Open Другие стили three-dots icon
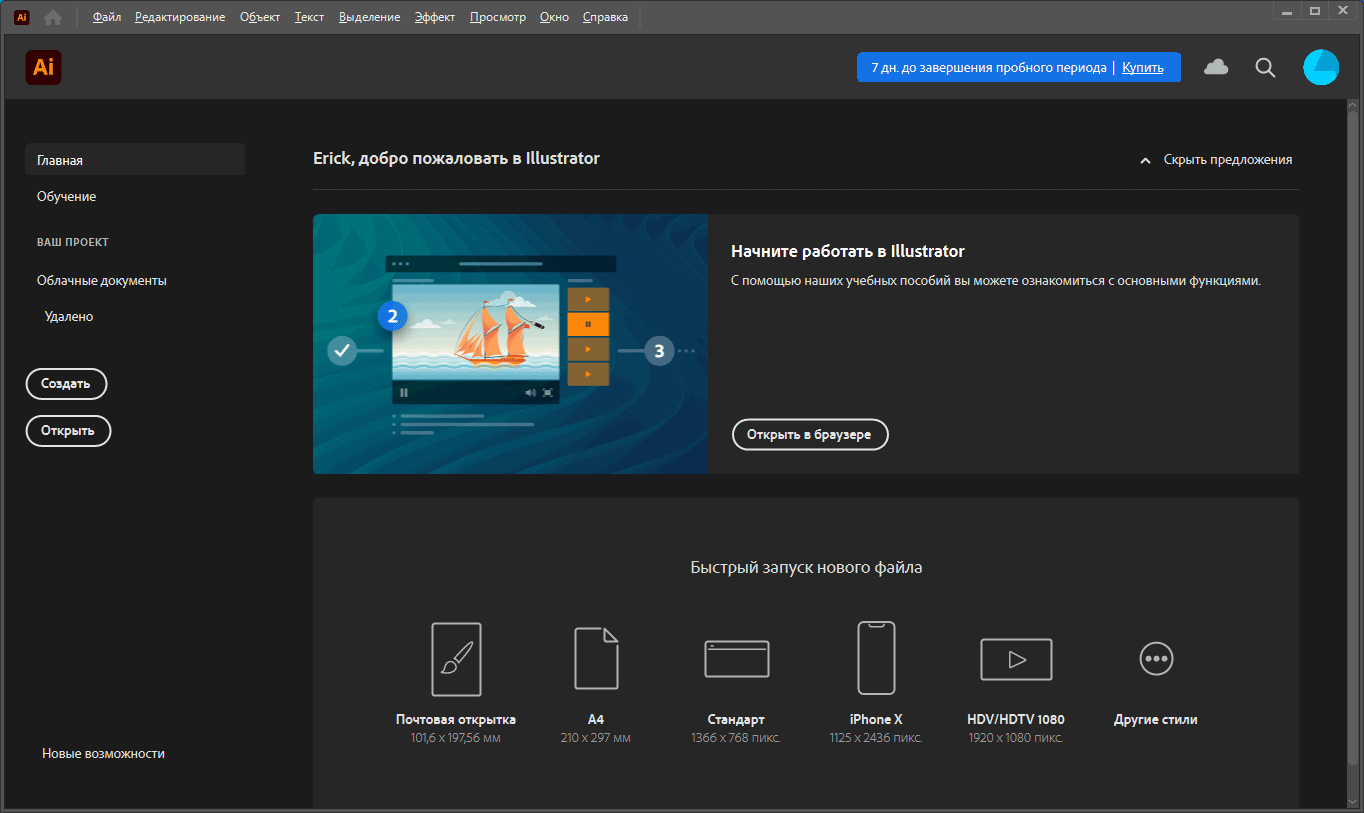The width and height of the screenshot is (1364, 813). [x=1156, y=658]
